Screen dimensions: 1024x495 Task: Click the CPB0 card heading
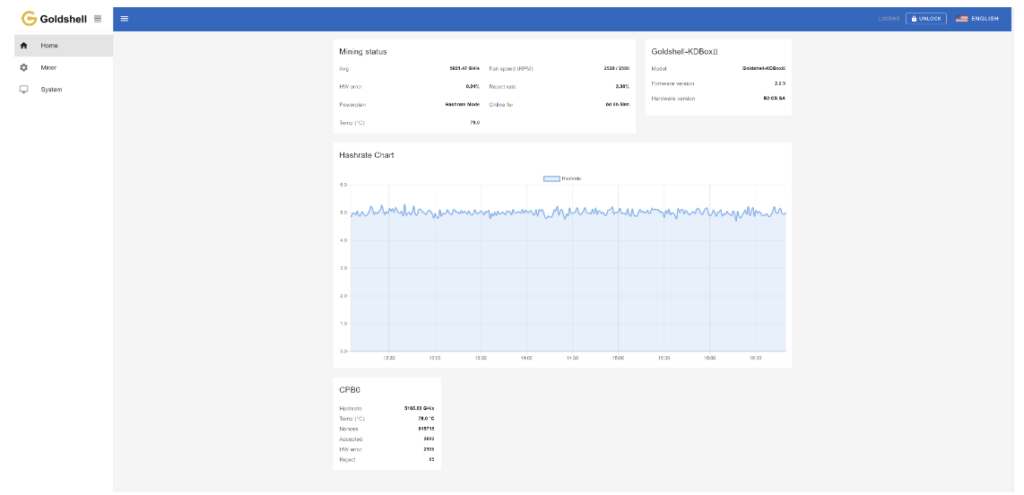coord(350,390)
